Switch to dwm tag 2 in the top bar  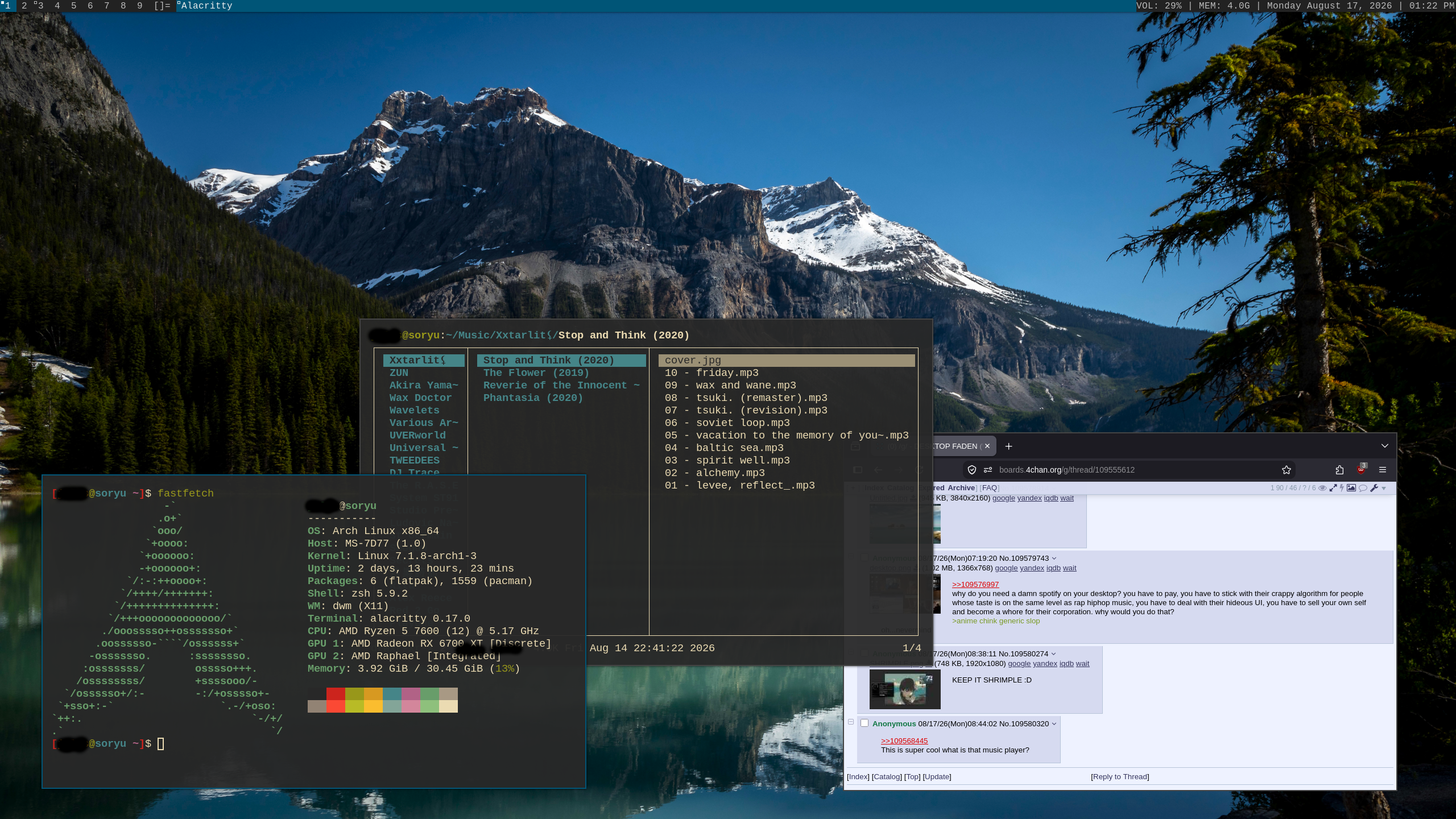(x=24, y=6)
